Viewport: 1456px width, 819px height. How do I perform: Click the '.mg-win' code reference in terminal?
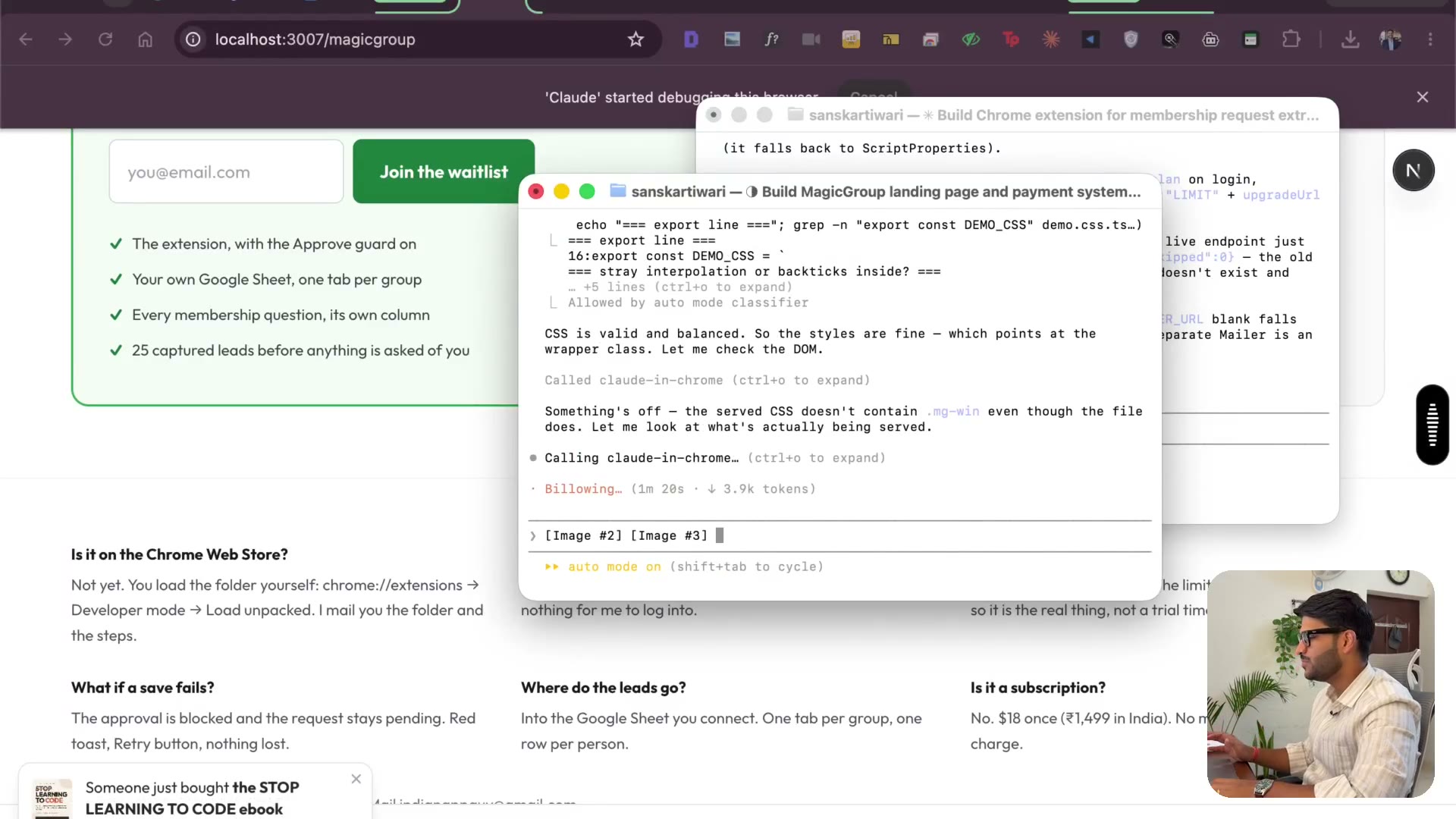pyautogui.click(x=952, y=412)
